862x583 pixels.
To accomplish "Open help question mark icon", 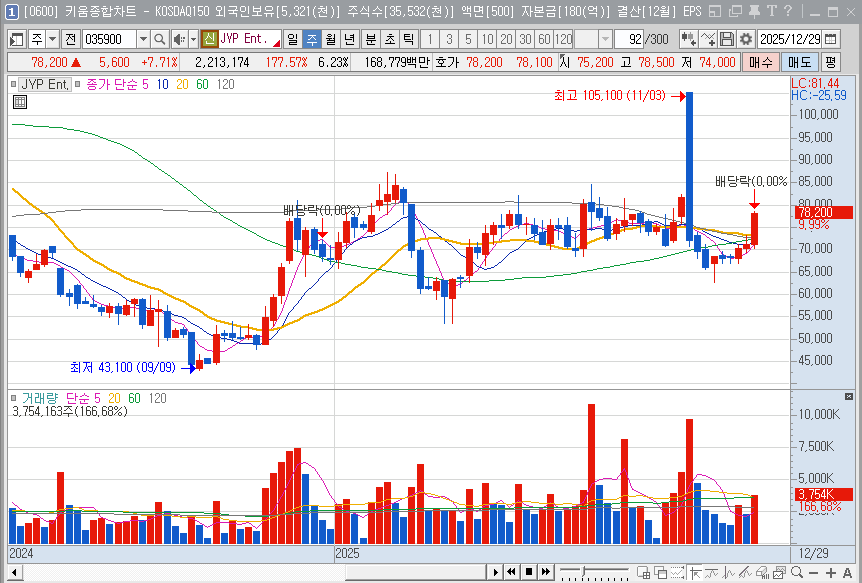I will (787, 11).
